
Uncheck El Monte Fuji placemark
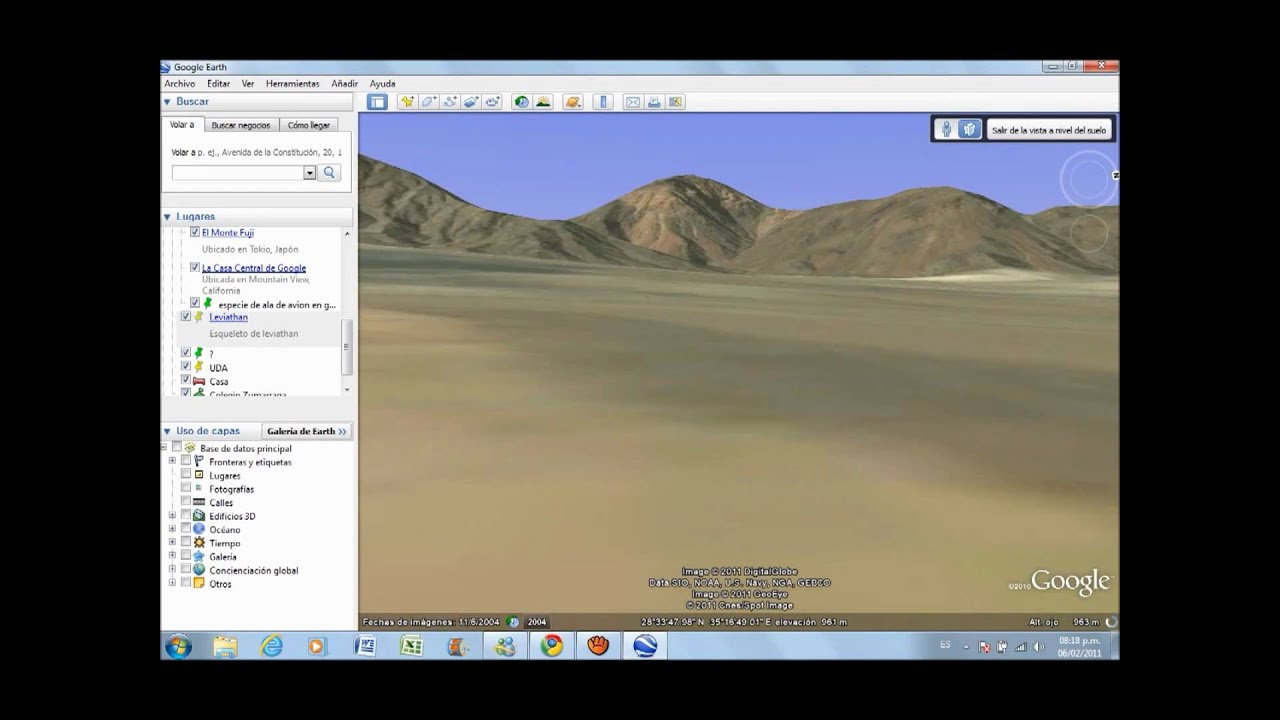pyautogui.click(x=195, y=232)
